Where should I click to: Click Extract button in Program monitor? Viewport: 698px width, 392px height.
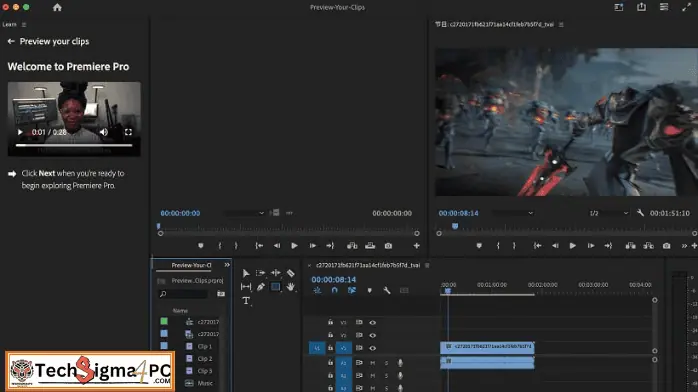coord(649,246)
